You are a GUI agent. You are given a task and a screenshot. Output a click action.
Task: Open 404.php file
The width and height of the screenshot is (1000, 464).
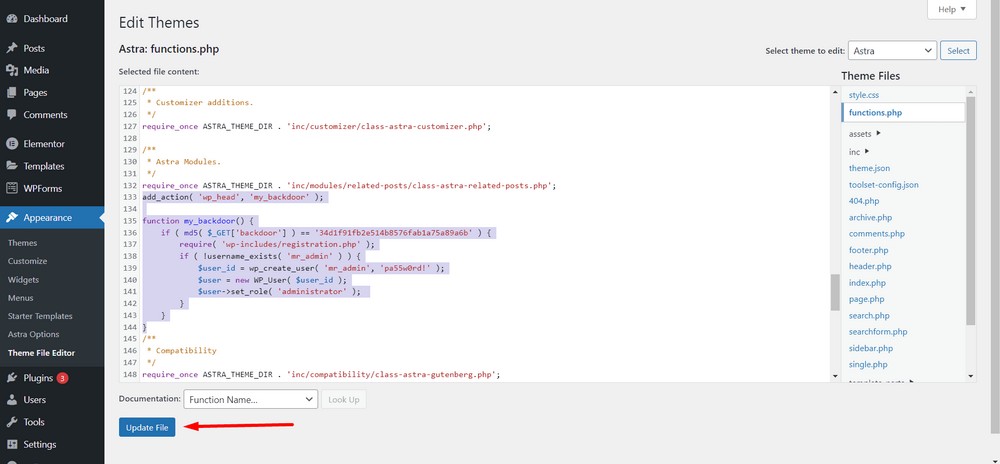[864, 201]
